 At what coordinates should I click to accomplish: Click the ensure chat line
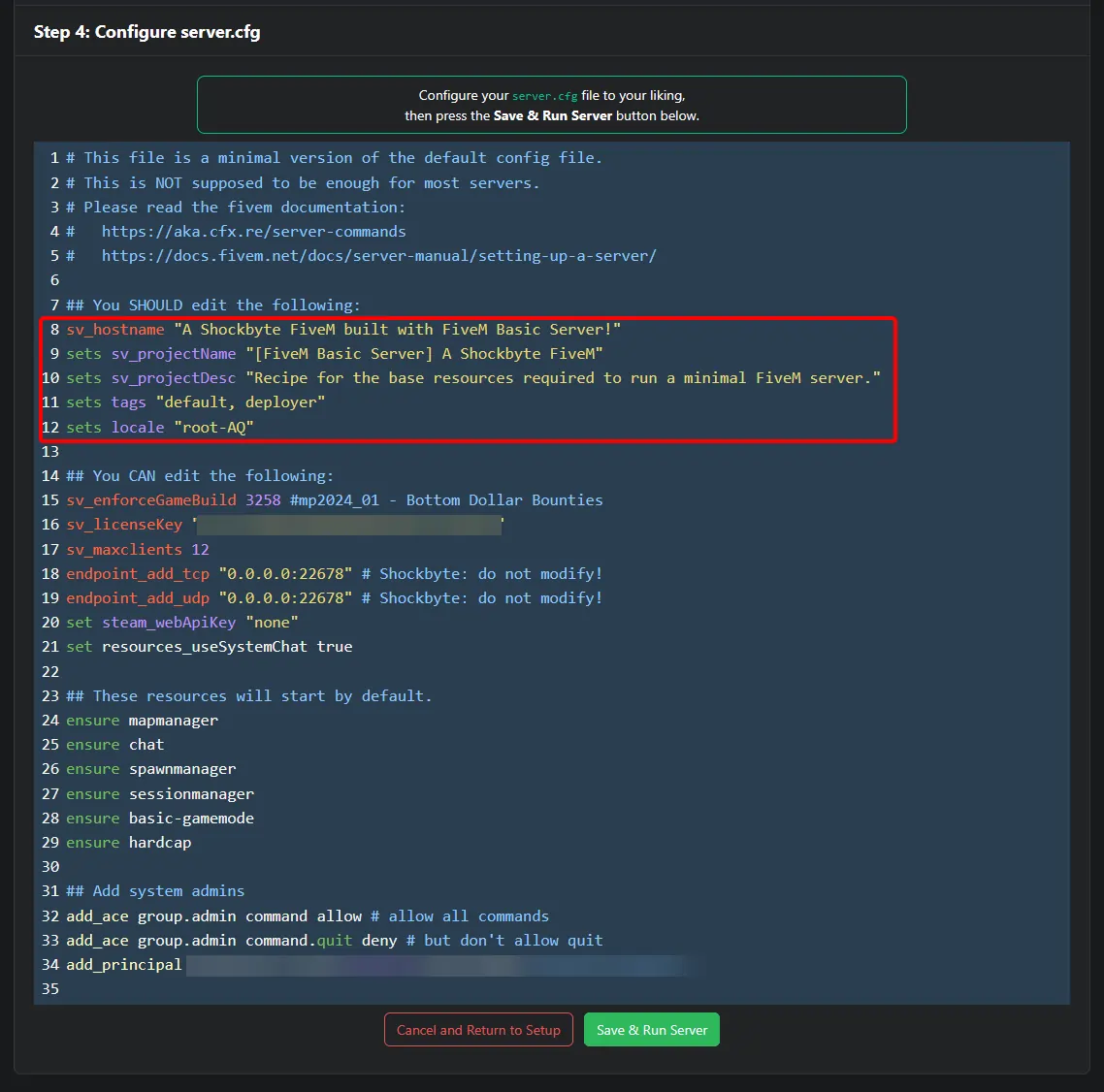click(114, 744)
